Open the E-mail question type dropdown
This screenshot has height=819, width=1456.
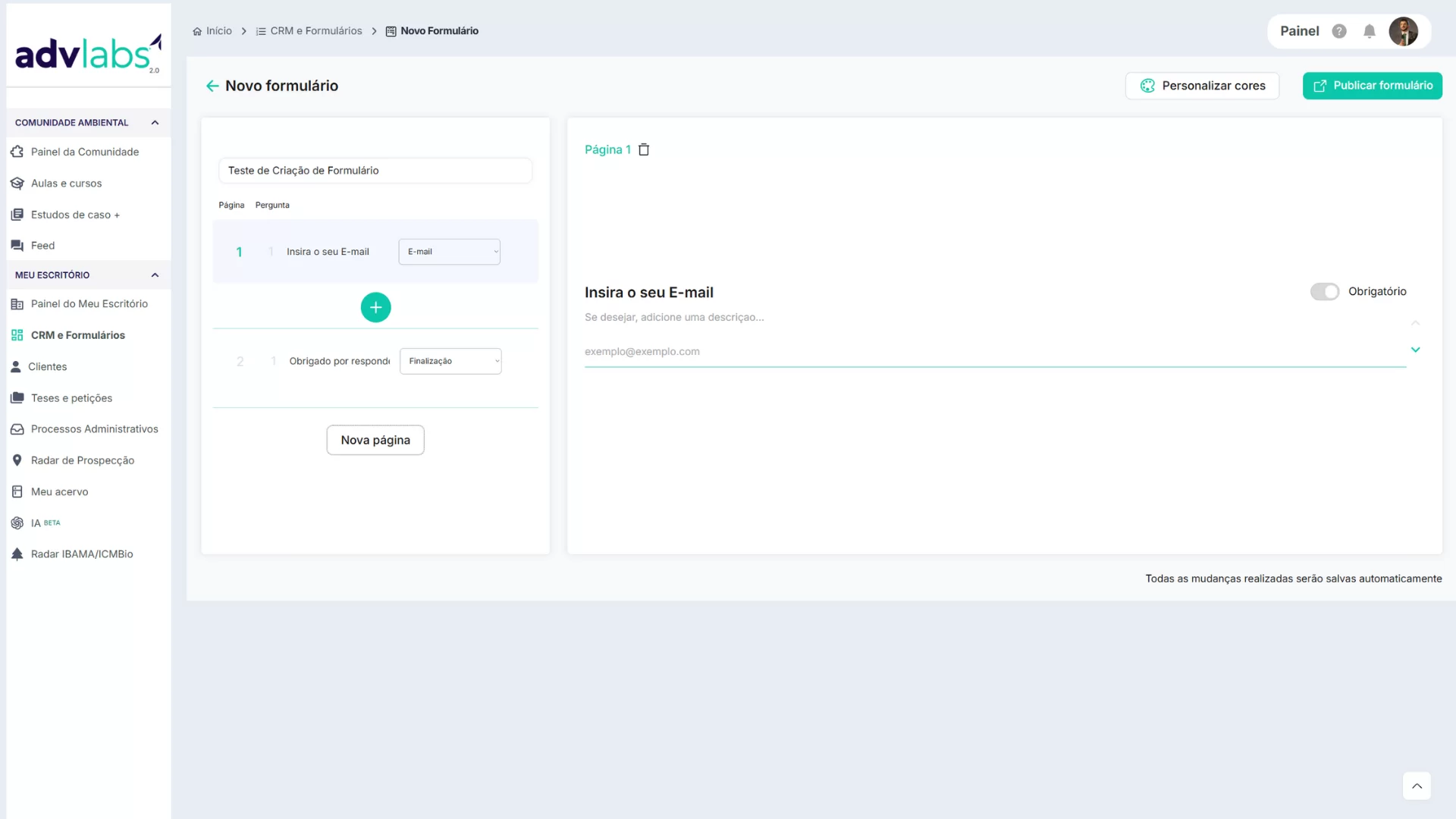point(450,252)
